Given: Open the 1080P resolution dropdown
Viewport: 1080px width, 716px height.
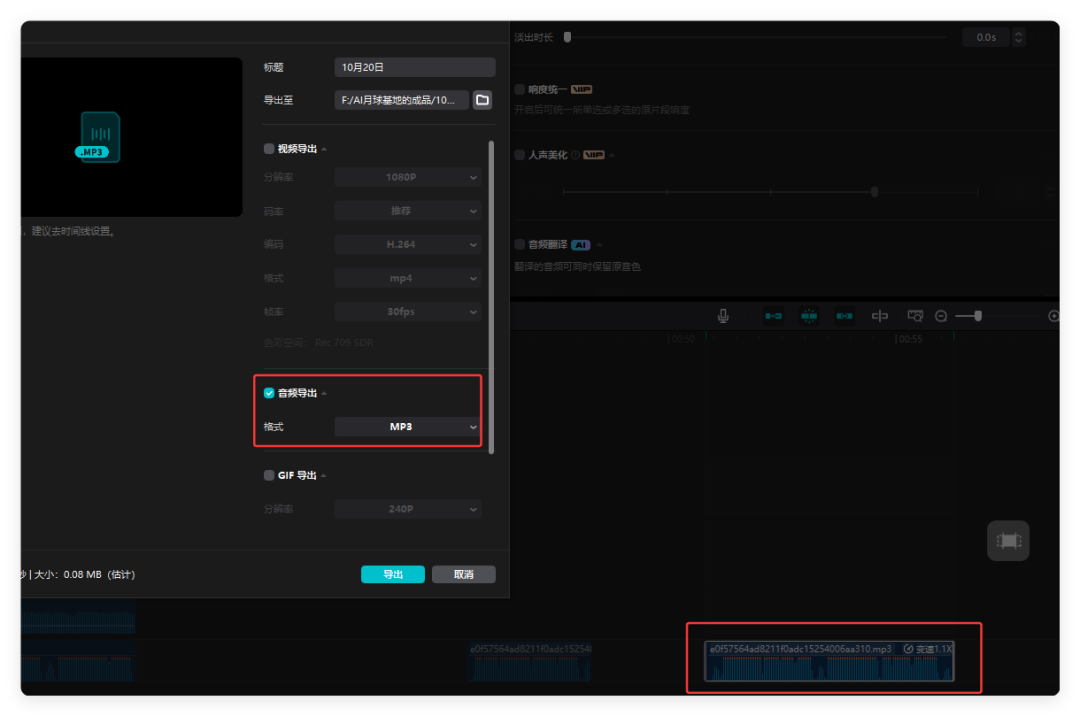Looking at the screenshot, I should [407, 177].
